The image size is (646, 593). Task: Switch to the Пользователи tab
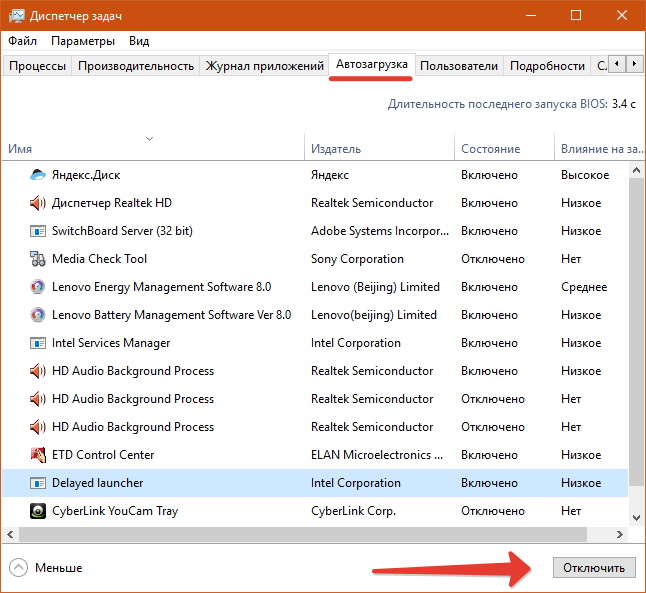(x=458, y=66)
